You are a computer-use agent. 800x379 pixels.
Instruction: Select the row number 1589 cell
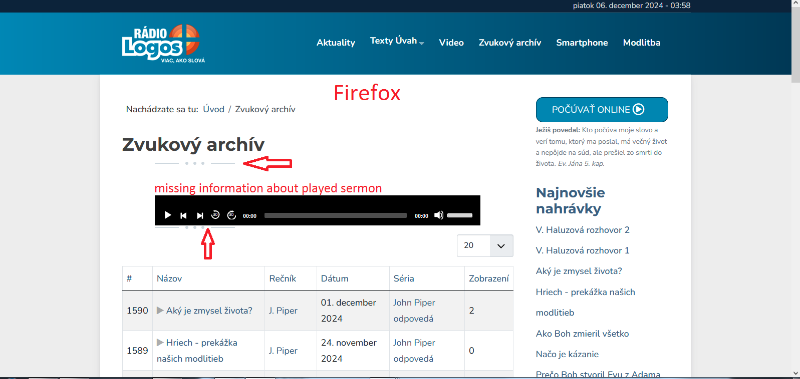137,350
